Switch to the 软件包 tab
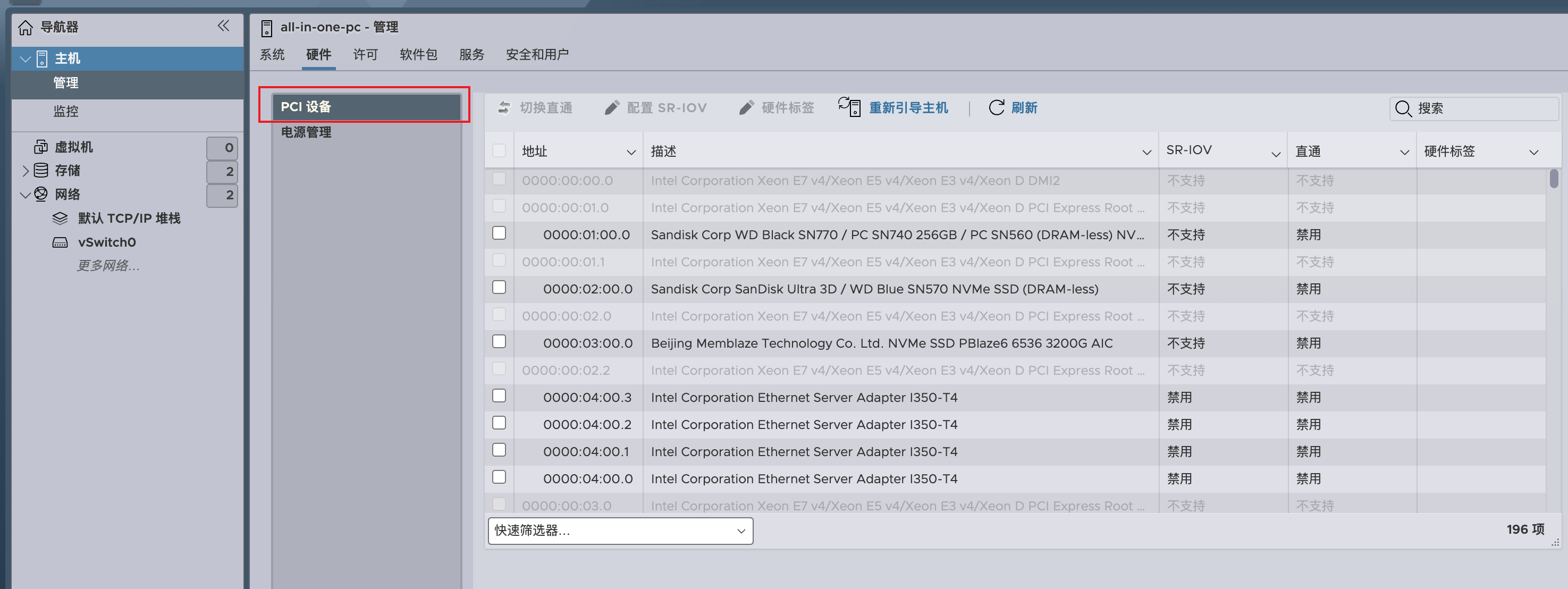 [419, 55]
